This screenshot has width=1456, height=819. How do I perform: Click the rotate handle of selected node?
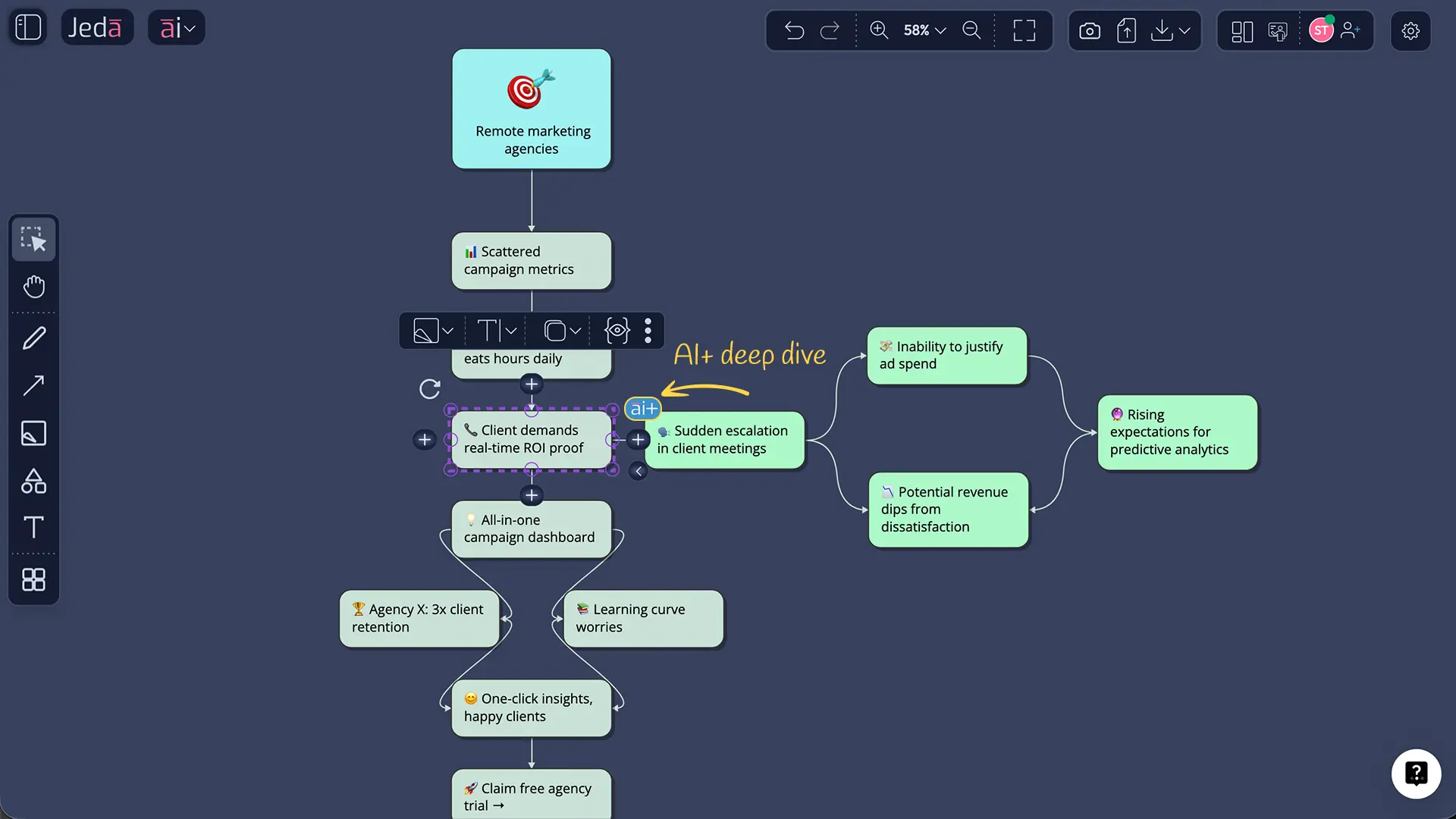coord(430,389)
